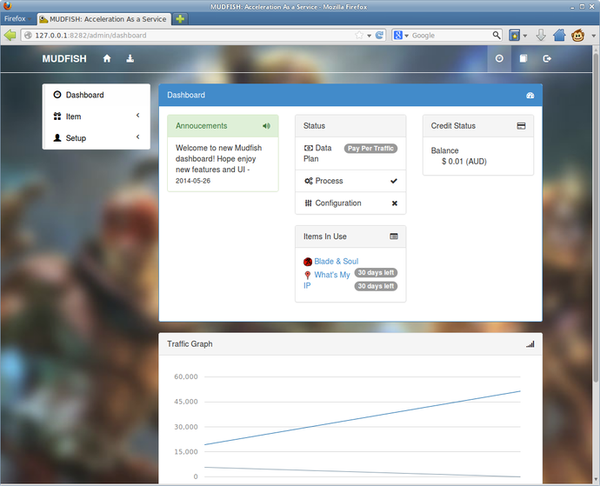Open the address bar history dropdown arrow
The height and width of the screenshot is (486, 600).
369,36
